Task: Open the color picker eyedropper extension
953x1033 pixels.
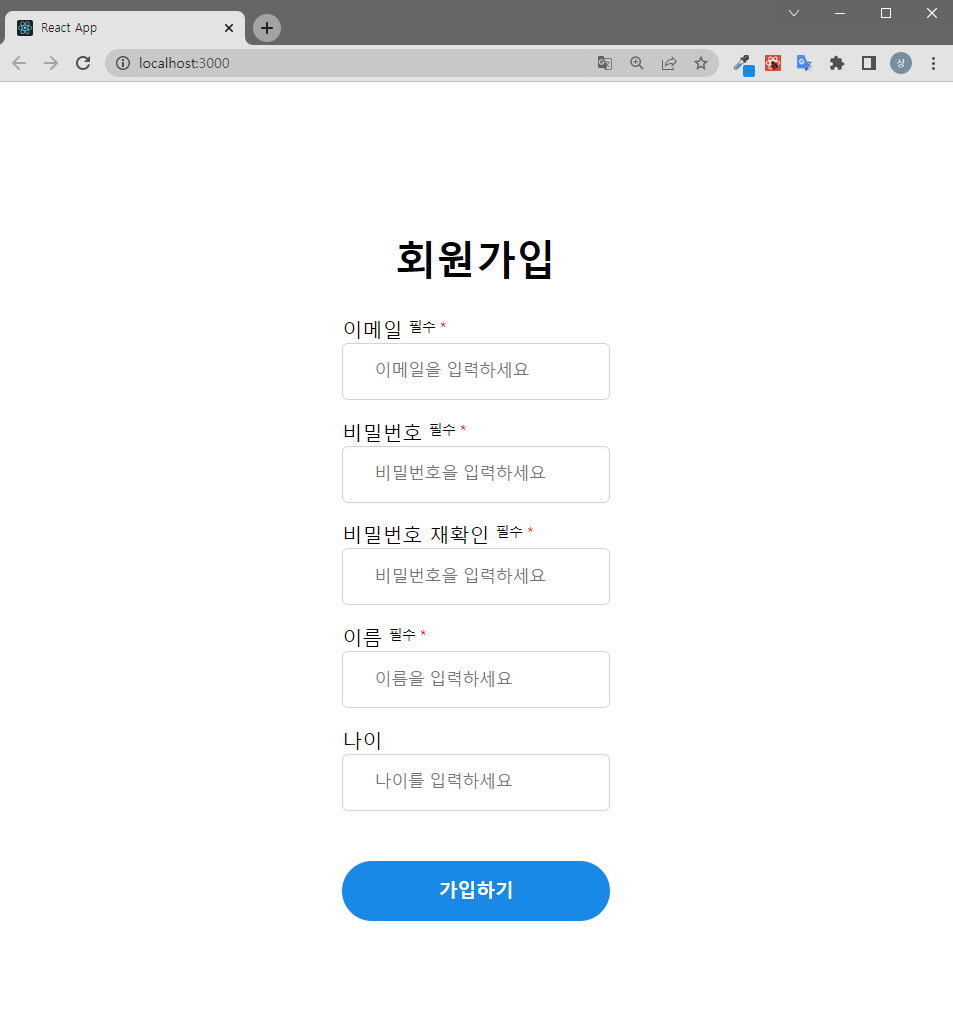Action: click(744, 65)
